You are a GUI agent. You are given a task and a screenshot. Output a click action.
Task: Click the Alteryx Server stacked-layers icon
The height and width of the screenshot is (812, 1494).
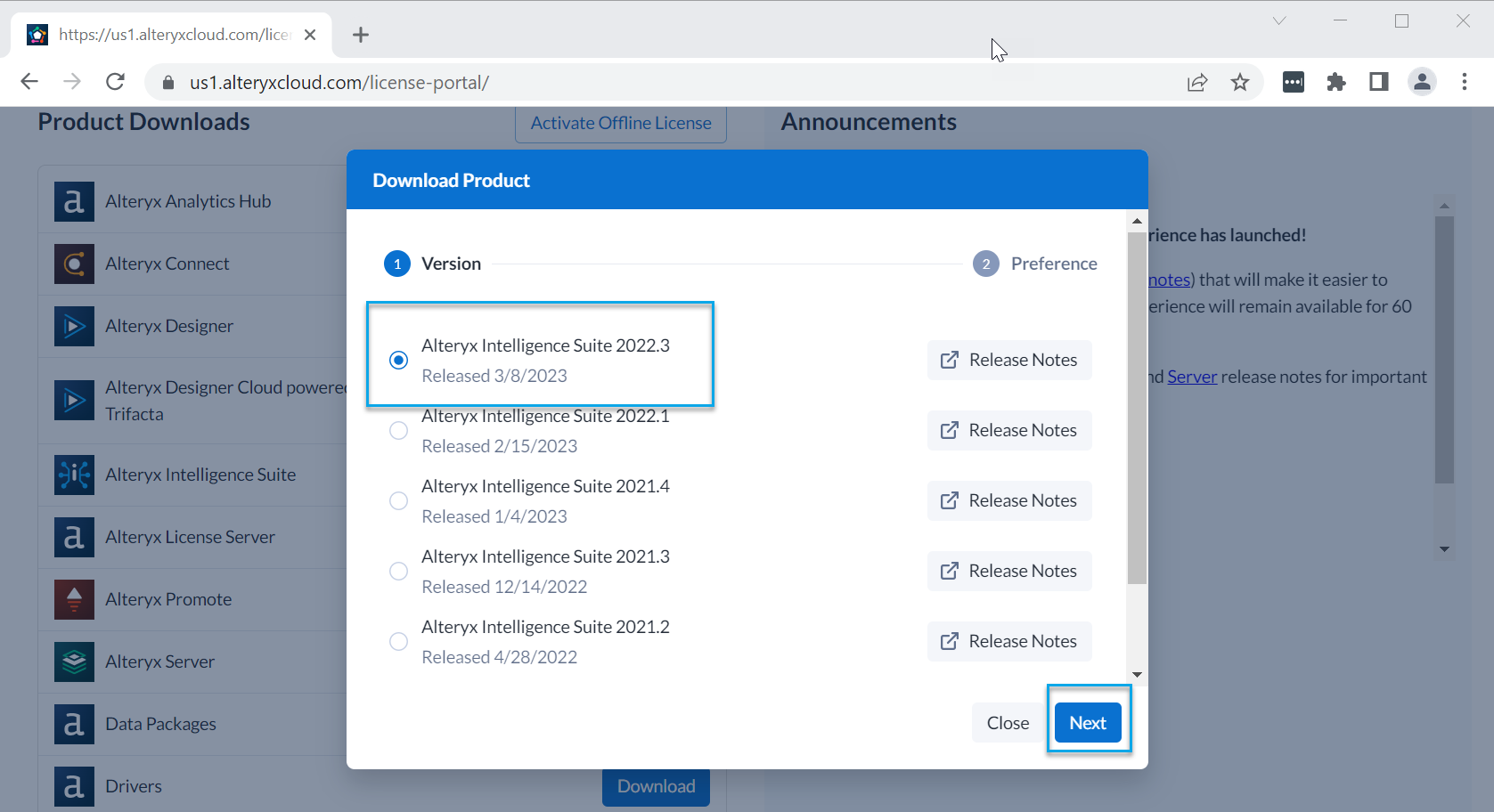coord(74,662)
